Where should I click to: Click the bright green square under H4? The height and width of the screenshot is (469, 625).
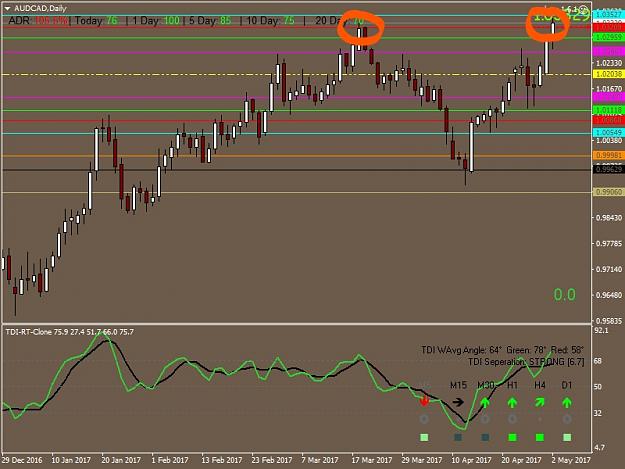point(540,438)
